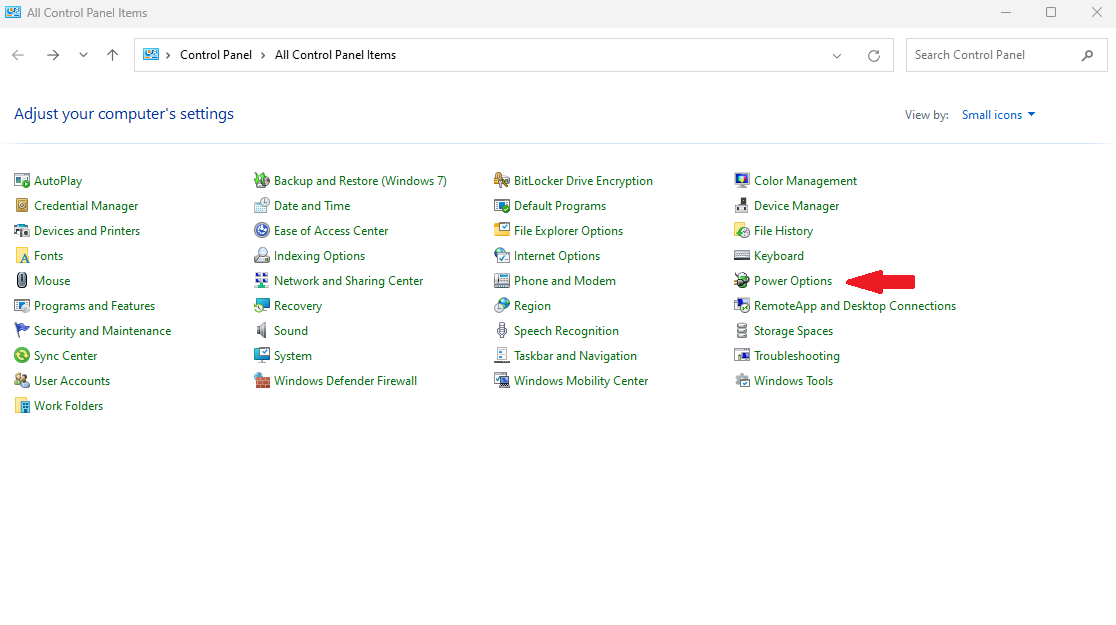Click the Windows Tools gear icon
Screen dimensions: 1116x625
click(742, 380)
